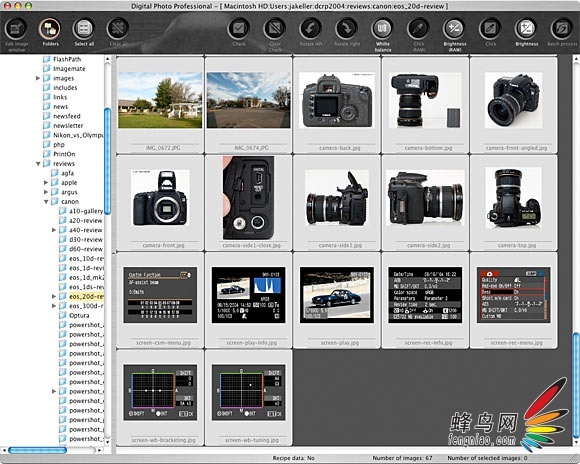Select the Optura folder
Screen dimensions: 580x464
[74, 315]
